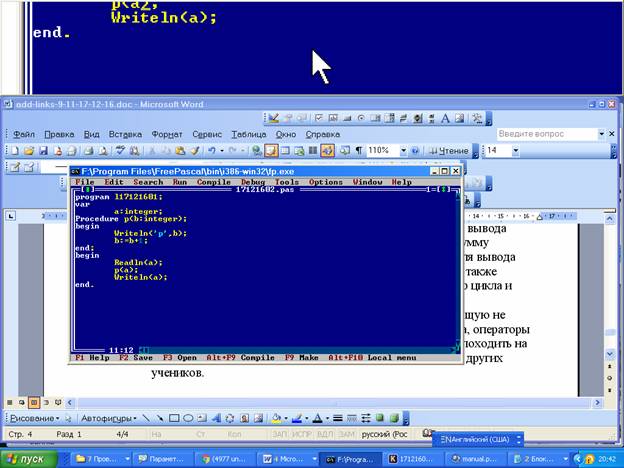This screenshot has width=624, height=468.
Task: Save the Word document with floppy icon
Action: (43, 151)
